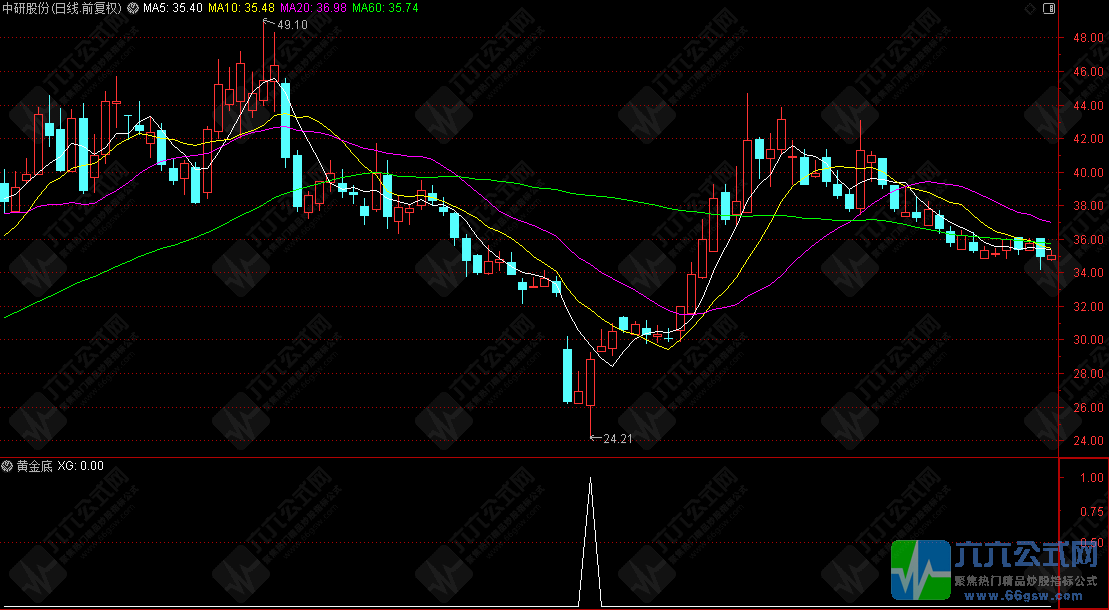1109x610 pixels.
Task: Open the settings icon beside 黄金底
Action: pos(8,466)
